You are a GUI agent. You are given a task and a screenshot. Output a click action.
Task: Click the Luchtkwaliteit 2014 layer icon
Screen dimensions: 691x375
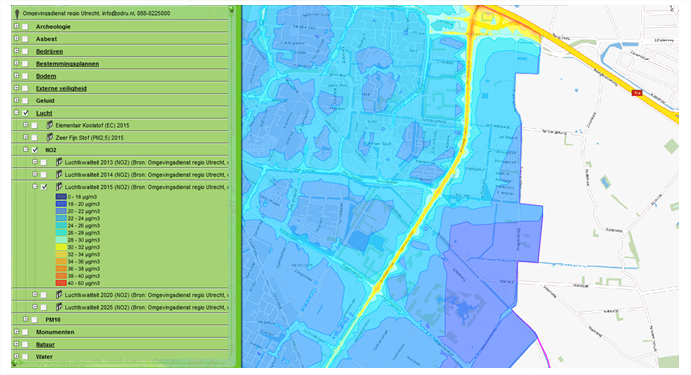click(59, 175)
